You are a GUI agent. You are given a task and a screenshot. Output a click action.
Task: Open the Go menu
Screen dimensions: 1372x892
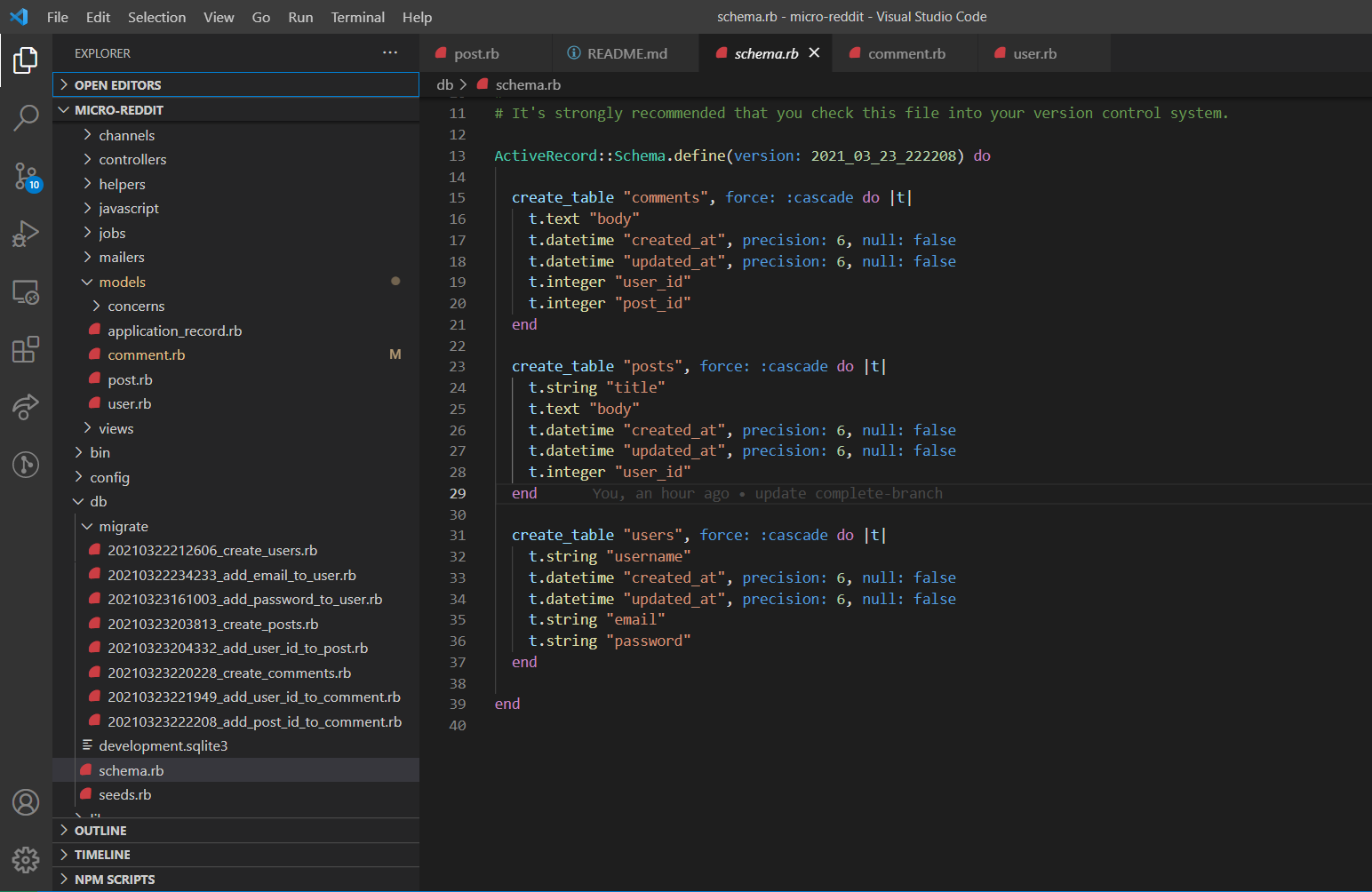click(x=261, y=17)
